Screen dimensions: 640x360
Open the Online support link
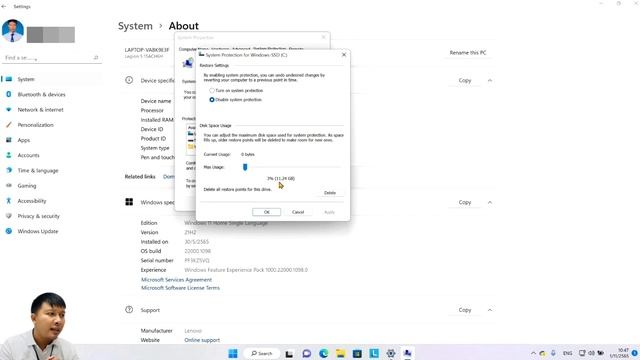tap(202, 340)
